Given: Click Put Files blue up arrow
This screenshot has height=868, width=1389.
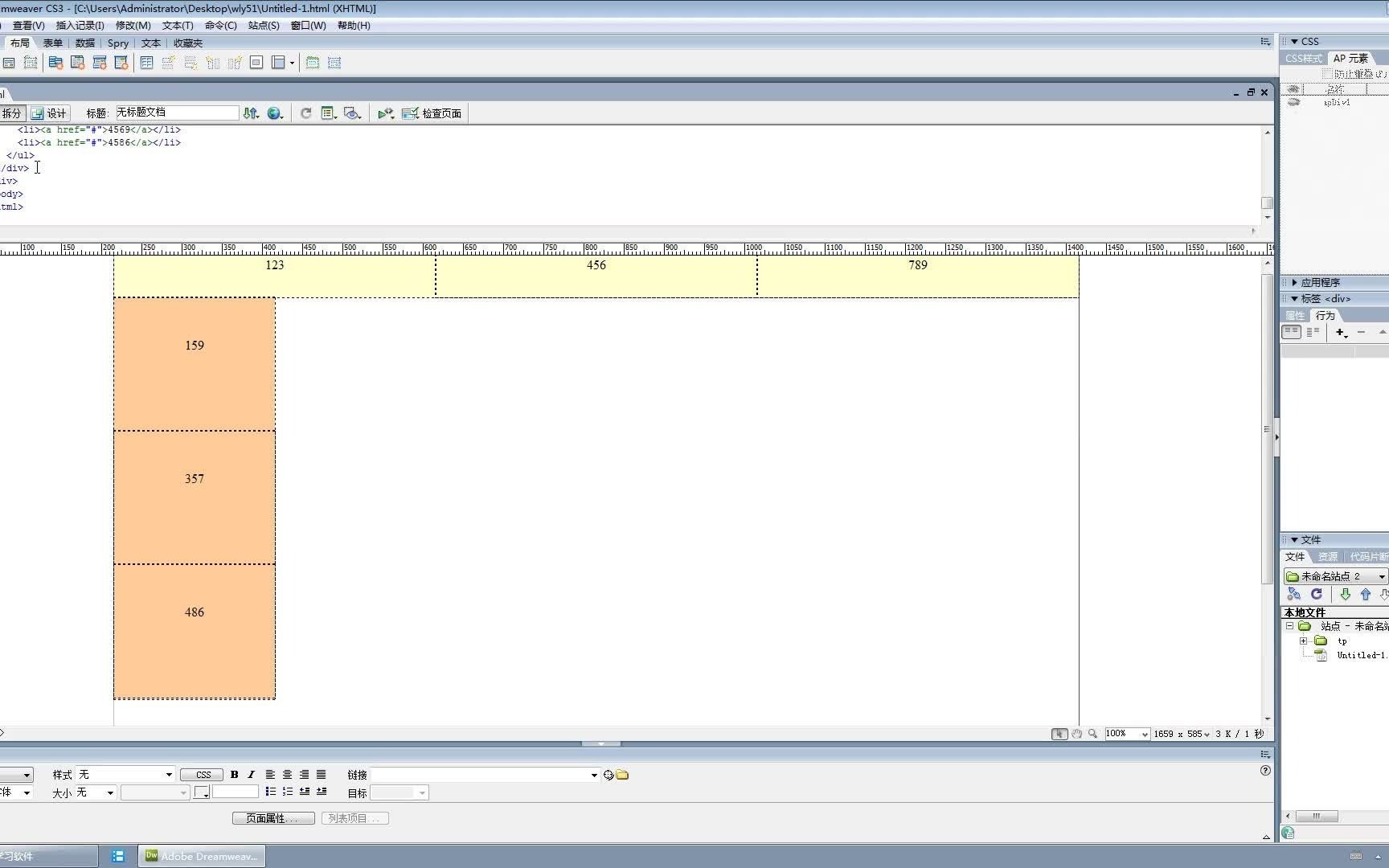Looking at the screenshot, I should [x=1365, y=594].
